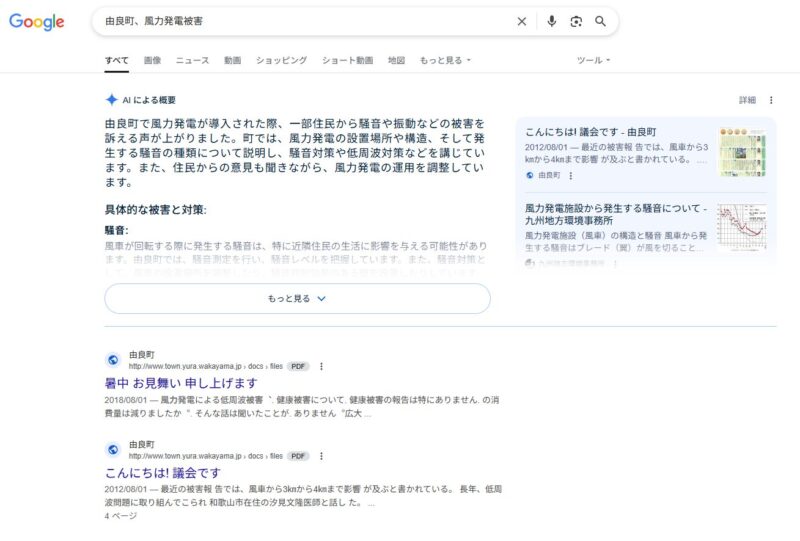Open こんにちは! 議会です - 由良町 source card
The height and width of the screenshot is (541, 800).
[590, 132]
